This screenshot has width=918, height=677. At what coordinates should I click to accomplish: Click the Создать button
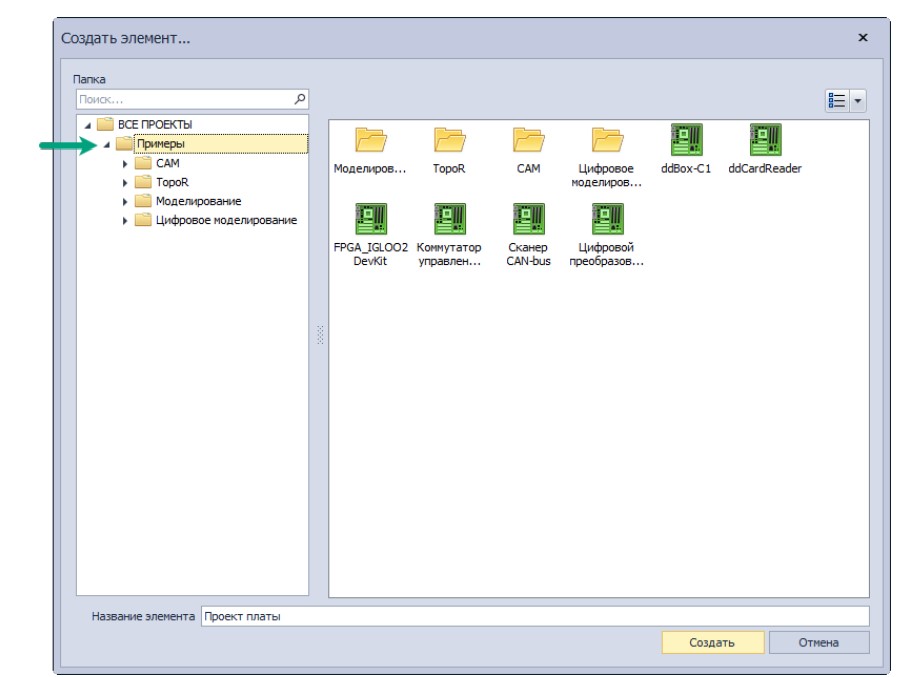tap(713, 642)
